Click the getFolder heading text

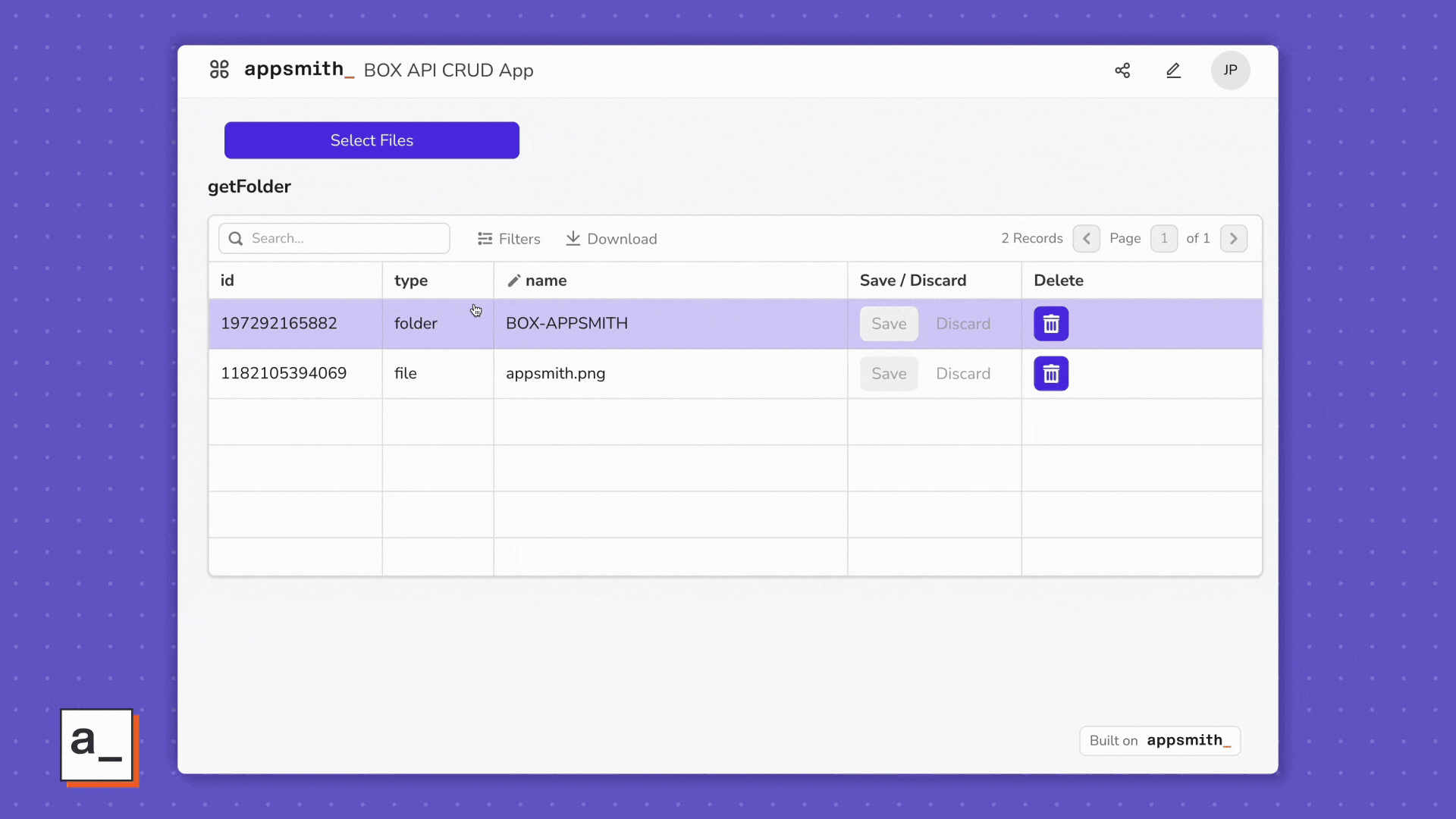tap(249, 187)
